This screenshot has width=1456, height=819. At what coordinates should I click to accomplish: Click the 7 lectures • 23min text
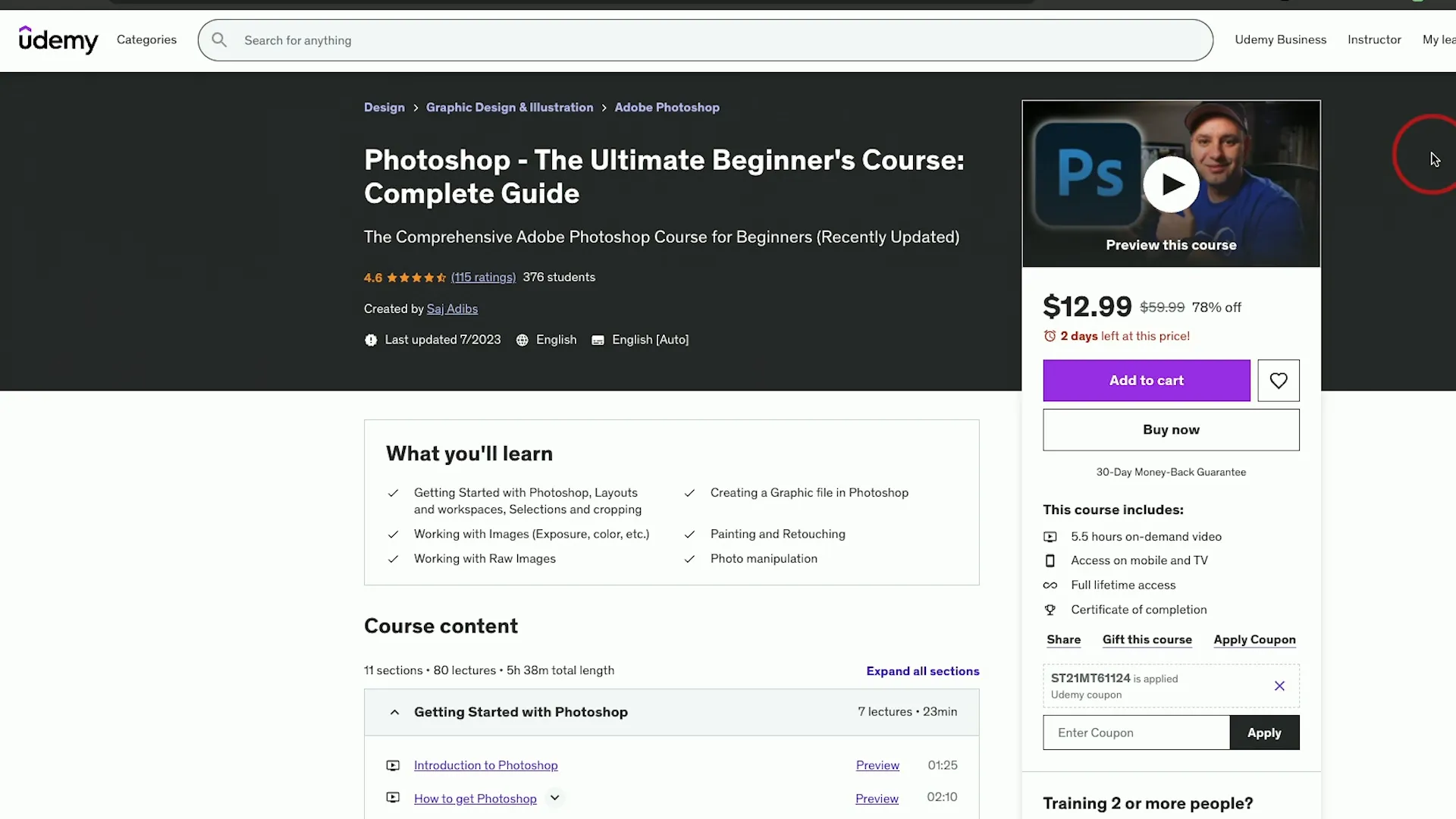tap(907, 712)
